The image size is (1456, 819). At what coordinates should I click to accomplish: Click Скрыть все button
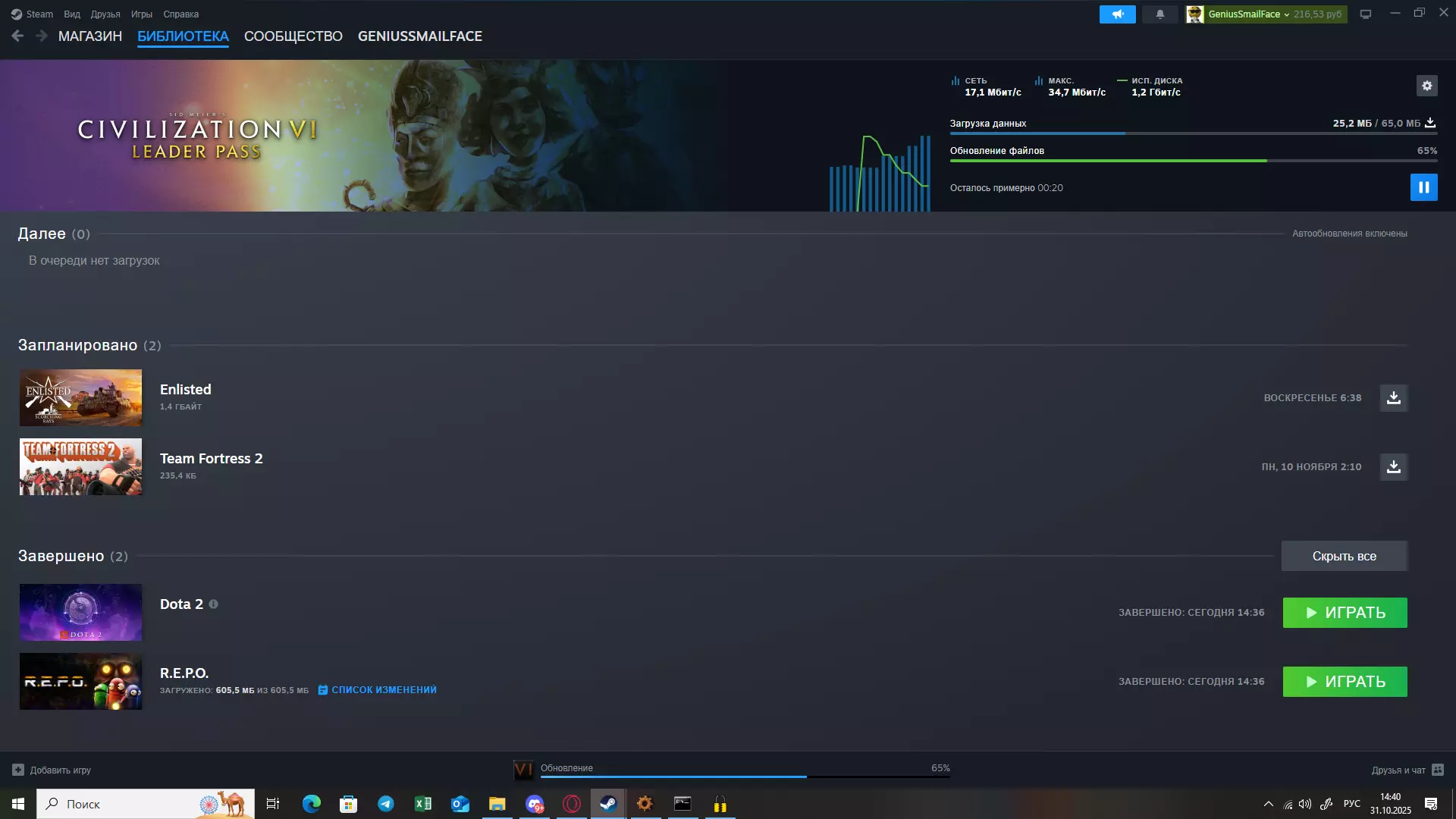tap(1344, 556)
